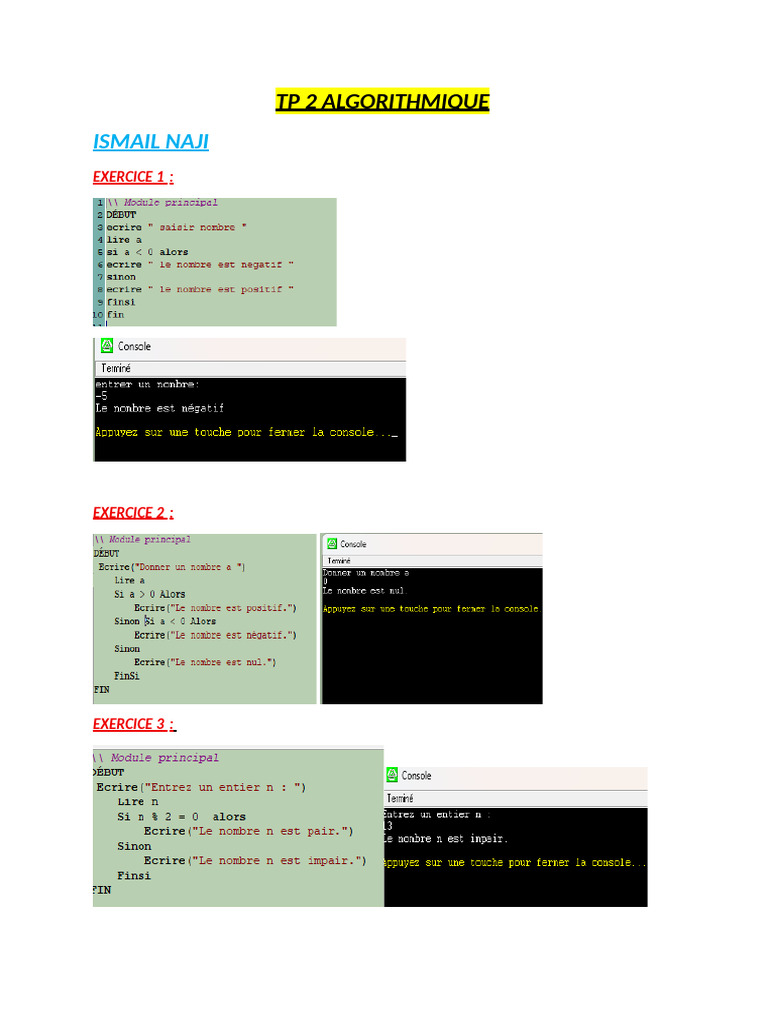Image resolution: width=768 pixels, height=1024 pixels.
Task: Click 'Si a > 0 Alors' code line
Action: (150, 594)
